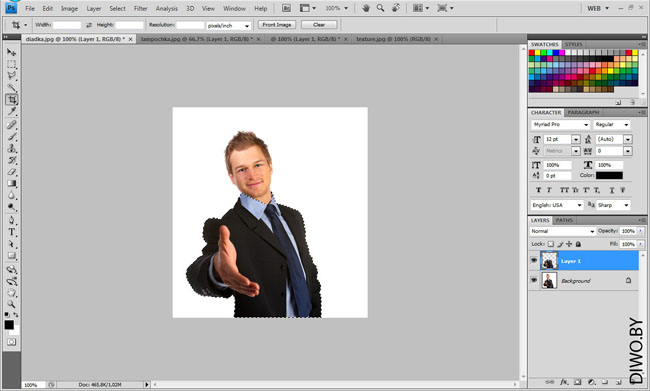
Task: Toggle Quick Mask mode
Action: coord(12,342)
